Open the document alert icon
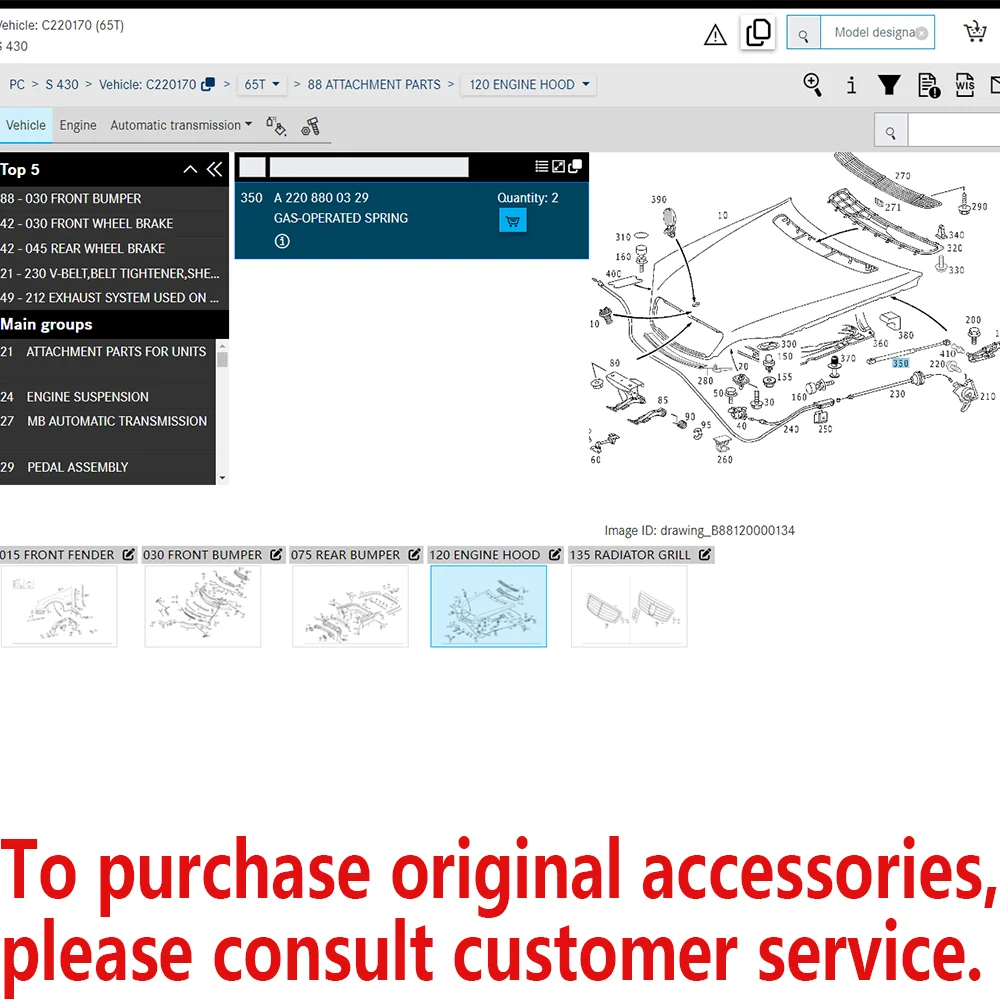The image size is (1000, 1000). (929, 85)
